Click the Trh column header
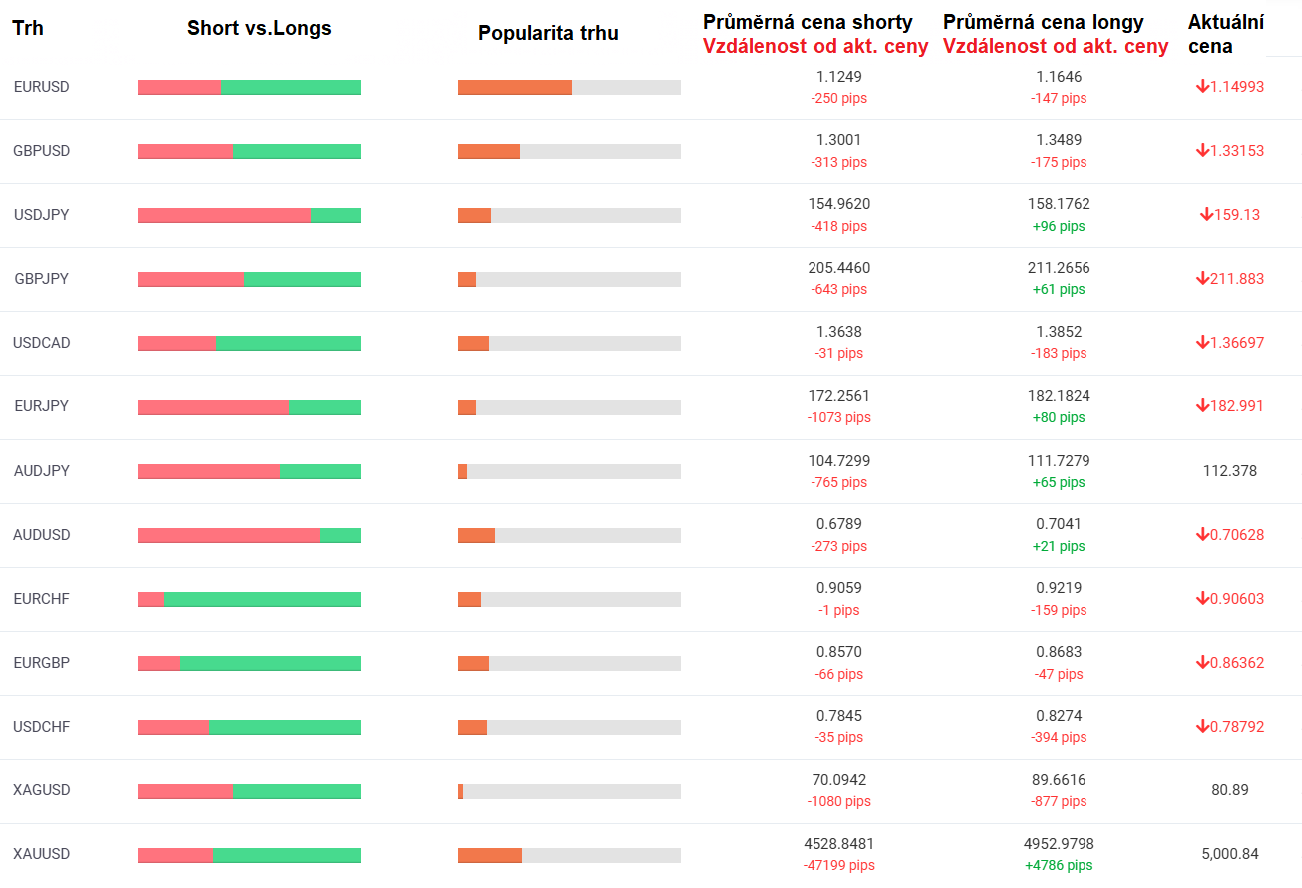 [28, 28]
